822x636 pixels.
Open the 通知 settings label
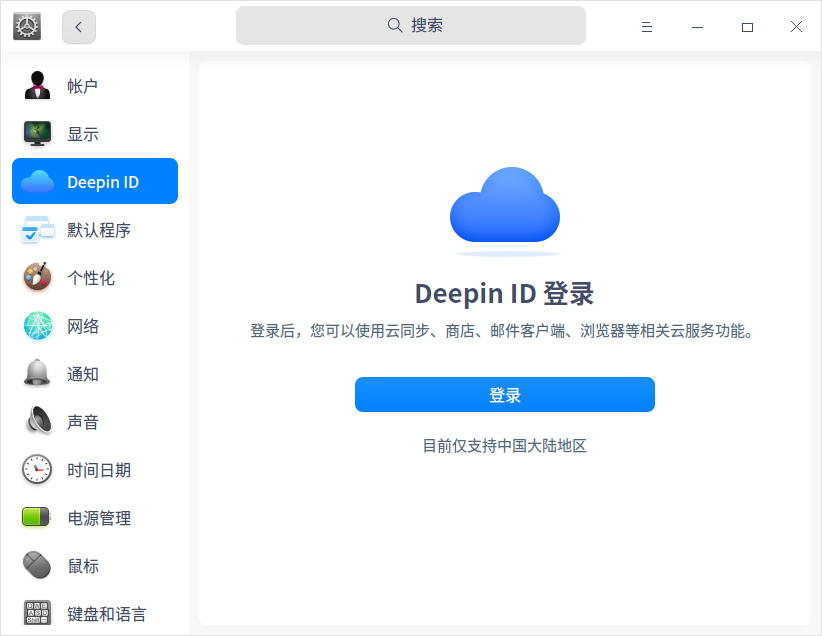click(82, 374)
